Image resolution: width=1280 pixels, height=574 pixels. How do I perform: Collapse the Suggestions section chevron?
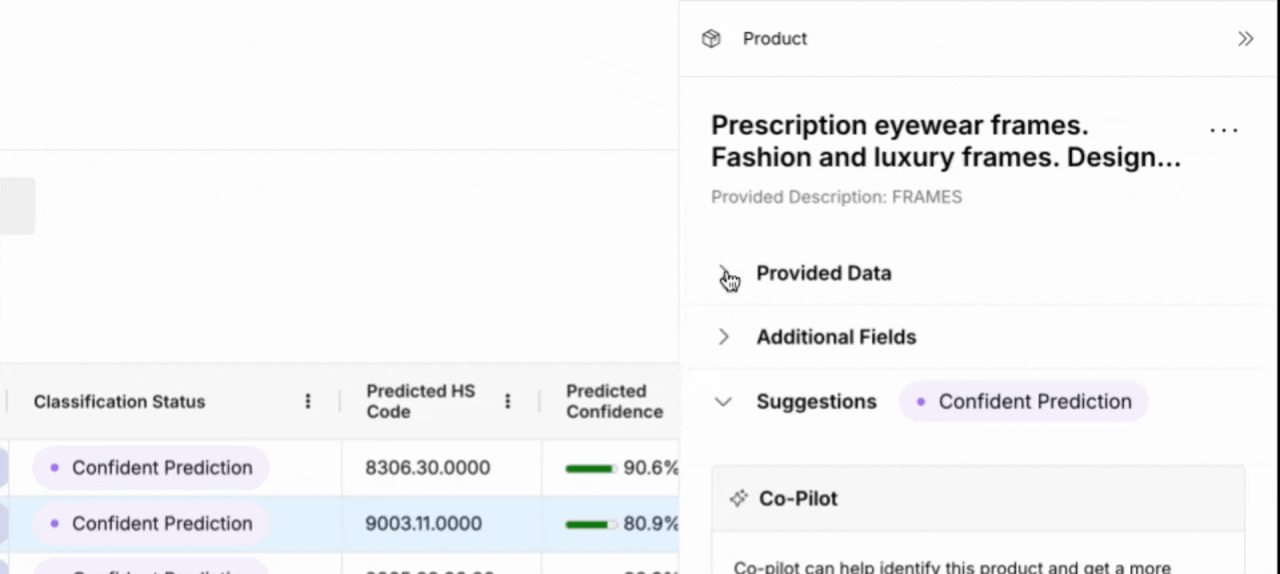(x=724, y=402)
